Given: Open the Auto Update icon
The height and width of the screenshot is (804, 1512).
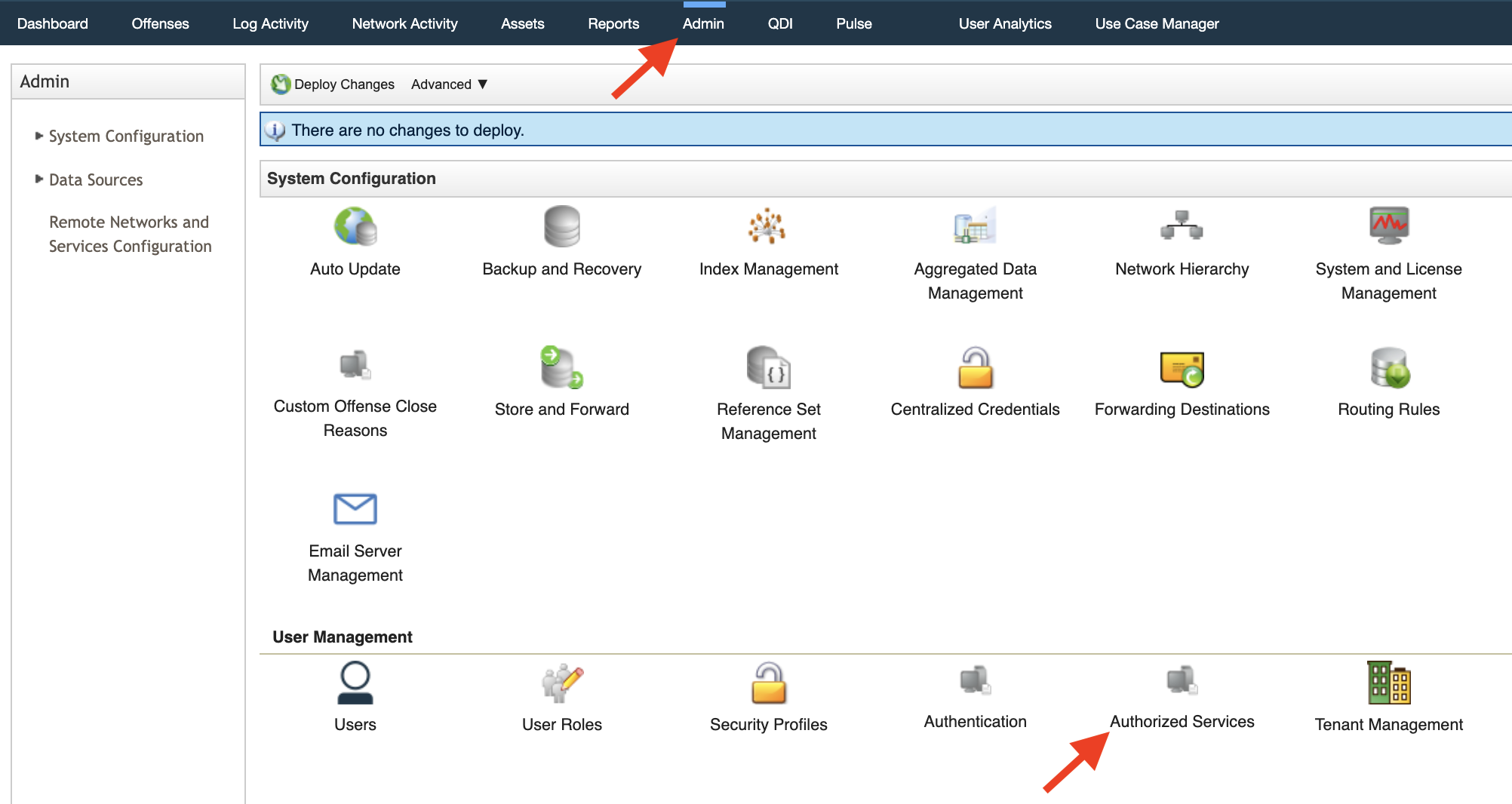Looking at the screenshot, I should [355, 226].
